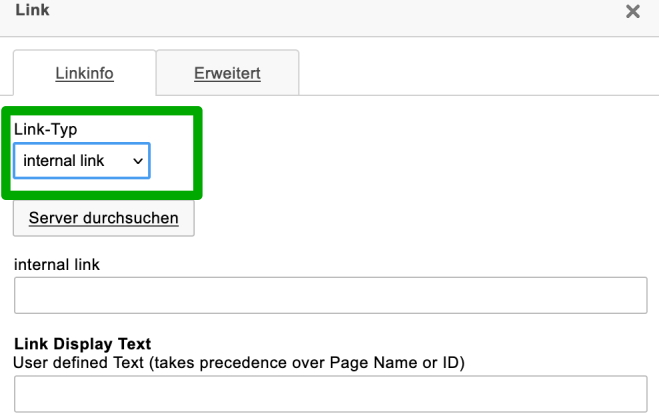Click the Server durchsuchen button
The image size is (659, 420).
tap(104, 218)
